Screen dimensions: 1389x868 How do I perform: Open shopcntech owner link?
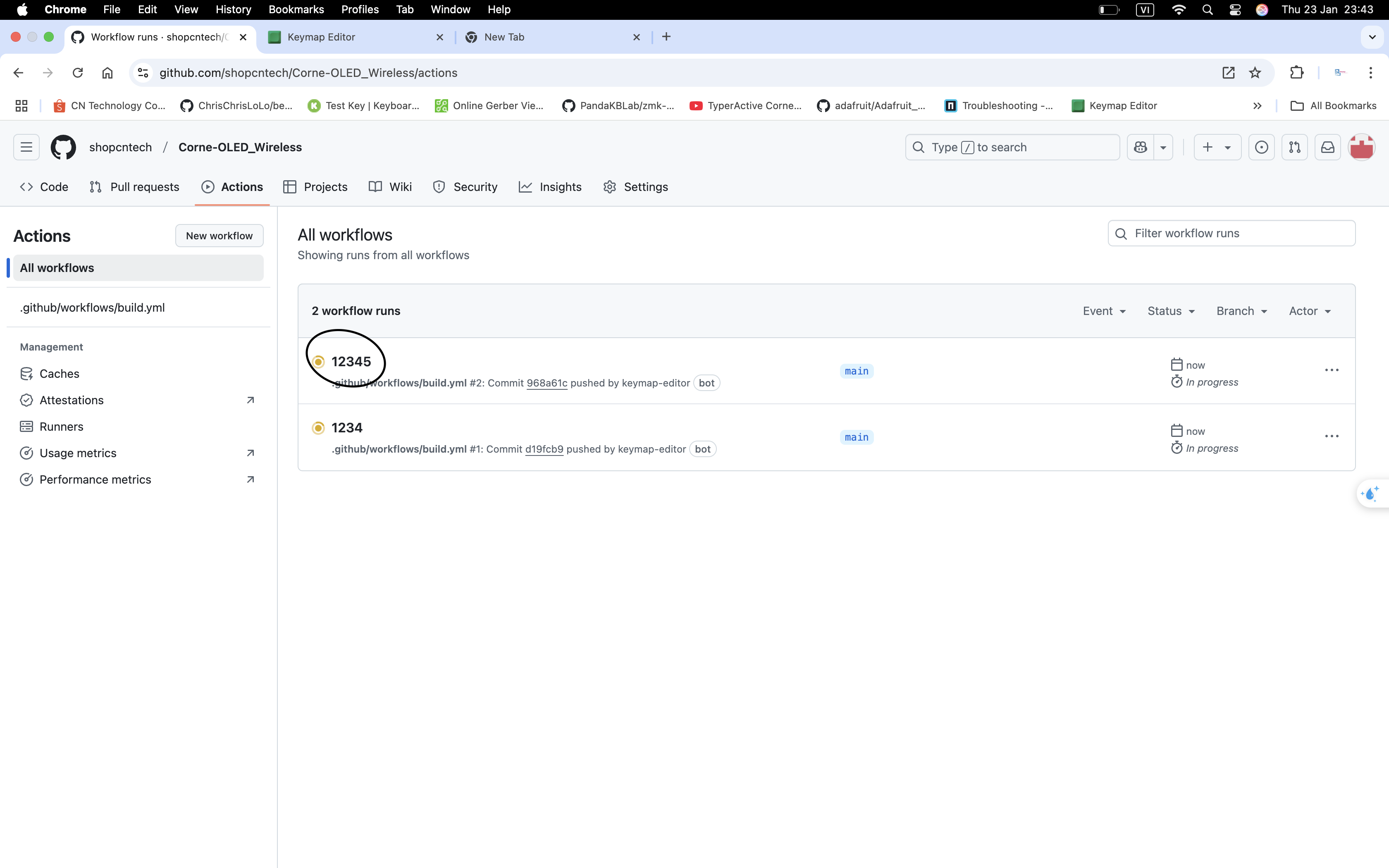121,148
